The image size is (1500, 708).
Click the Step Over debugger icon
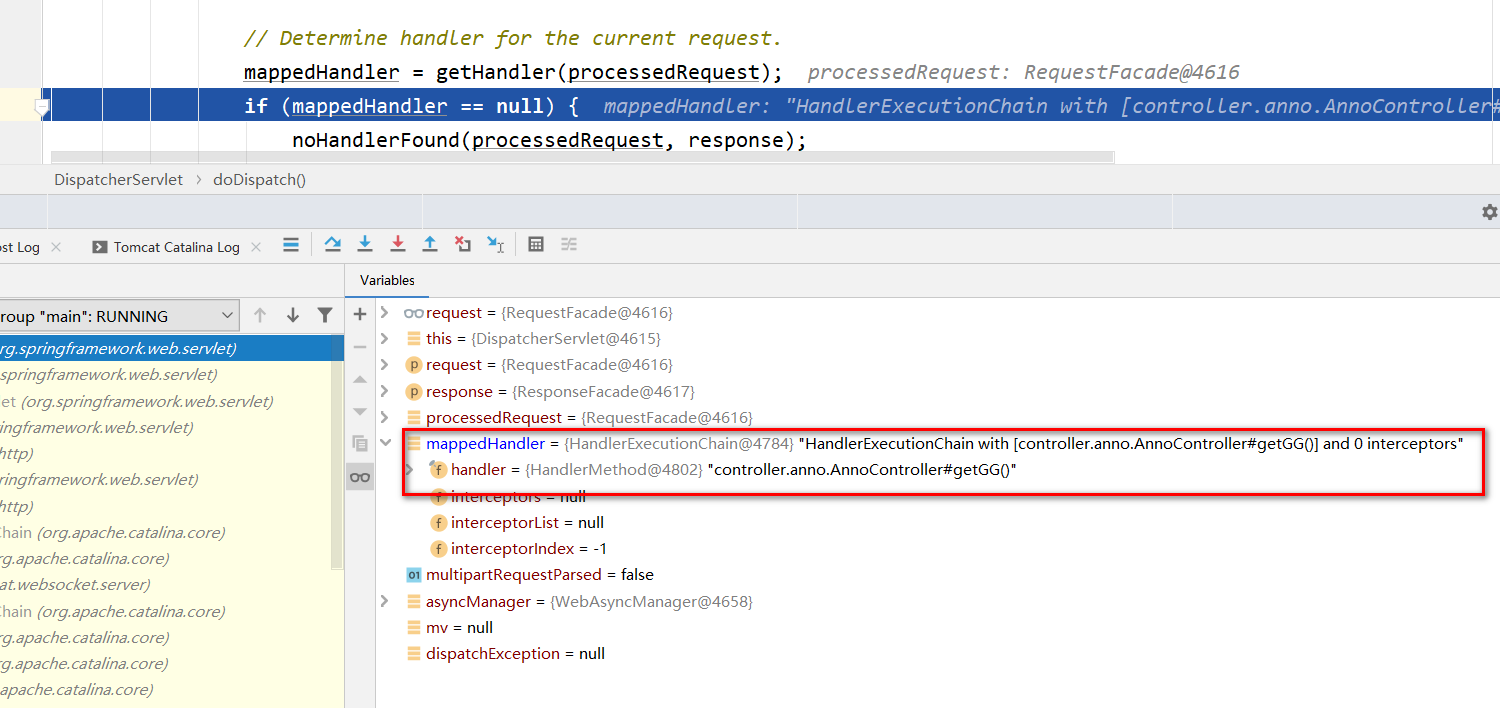pos(333,244)
